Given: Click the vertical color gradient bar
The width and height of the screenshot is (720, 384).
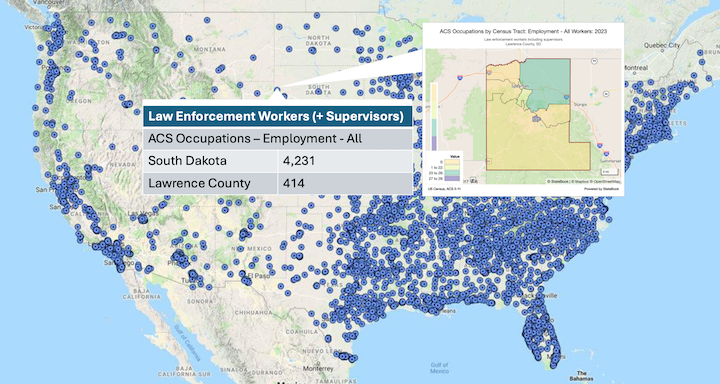Looking at the screenshot, I should 434,117.
